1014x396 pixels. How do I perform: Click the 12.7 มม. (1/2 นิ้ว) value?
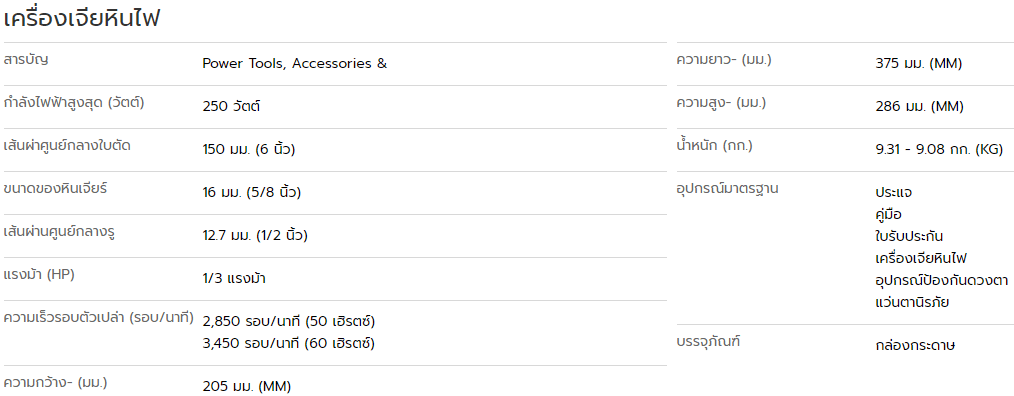[x=255, y=236]
